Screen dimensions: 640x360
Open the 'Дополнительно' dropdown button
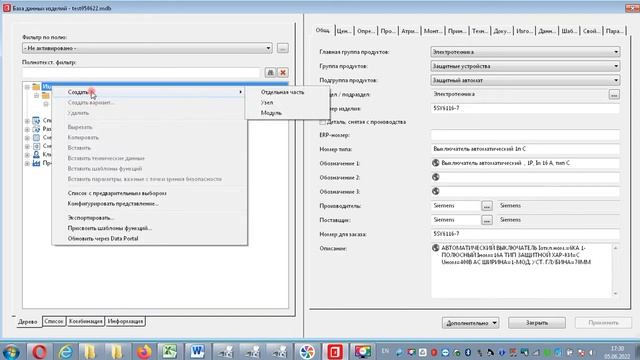point(470,323)
